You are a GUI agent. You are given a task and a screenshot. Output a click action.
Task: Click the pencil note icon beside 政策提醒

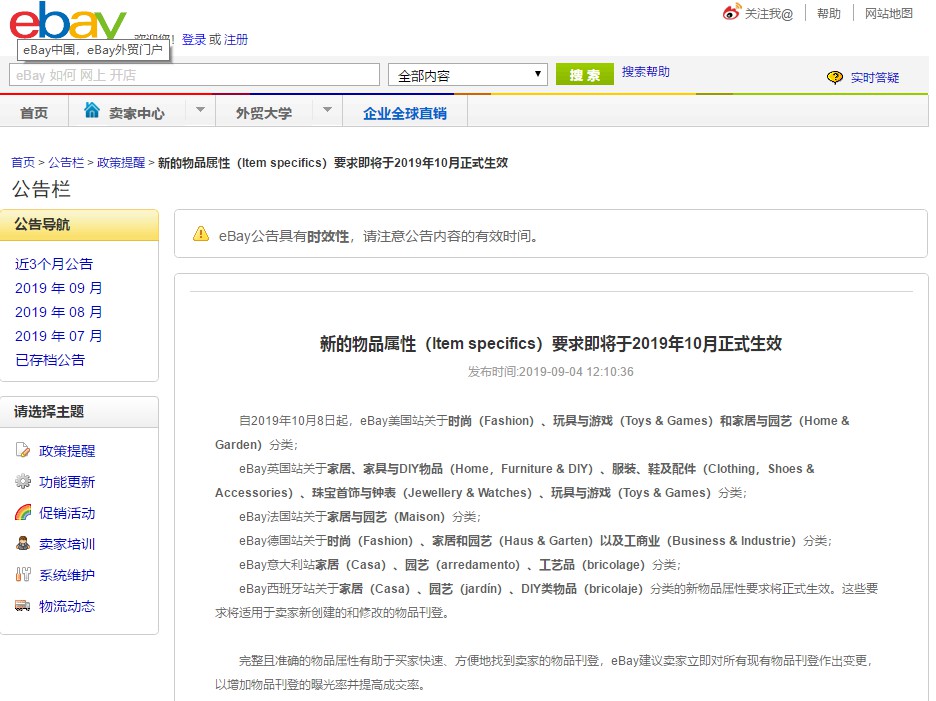point(23,450)
